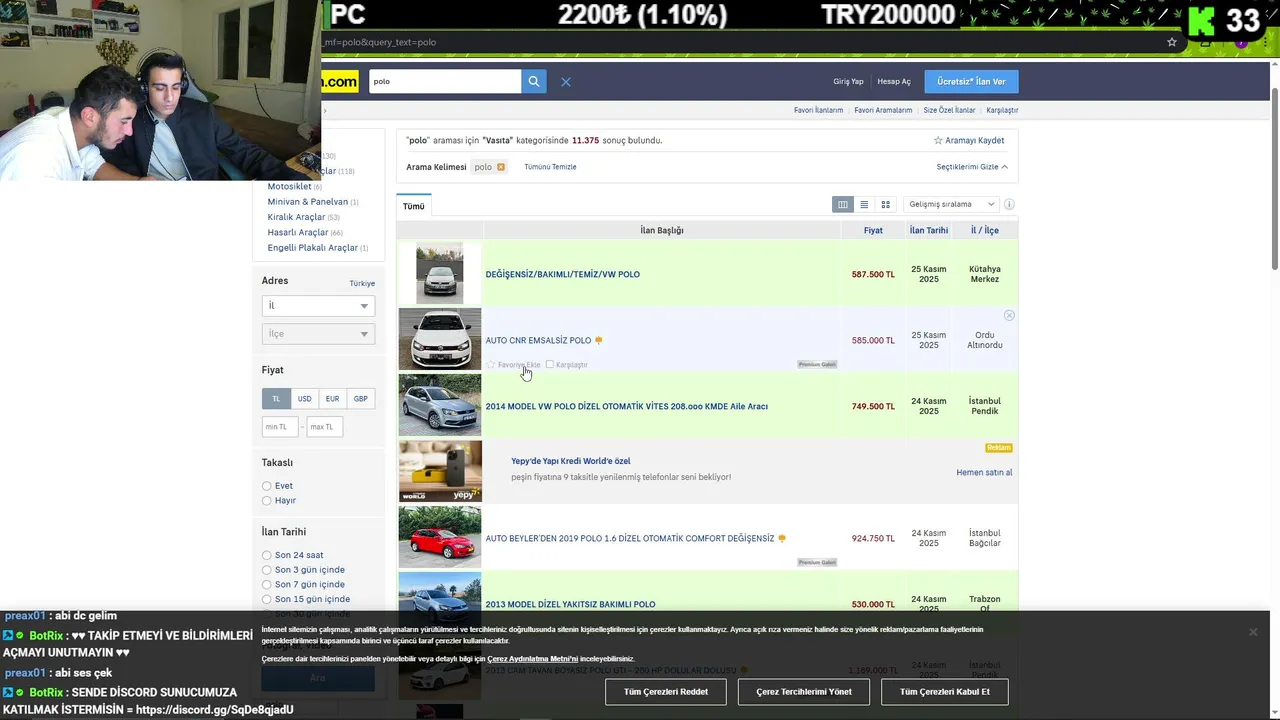1280x720 pixels.
Task: Click the blue search magnifier button
Action: [534, 81]
